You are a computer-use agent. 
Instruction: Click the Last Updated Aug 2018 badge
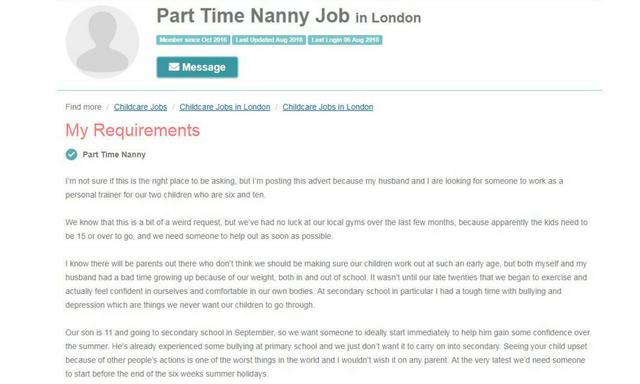tap(269, 40)
